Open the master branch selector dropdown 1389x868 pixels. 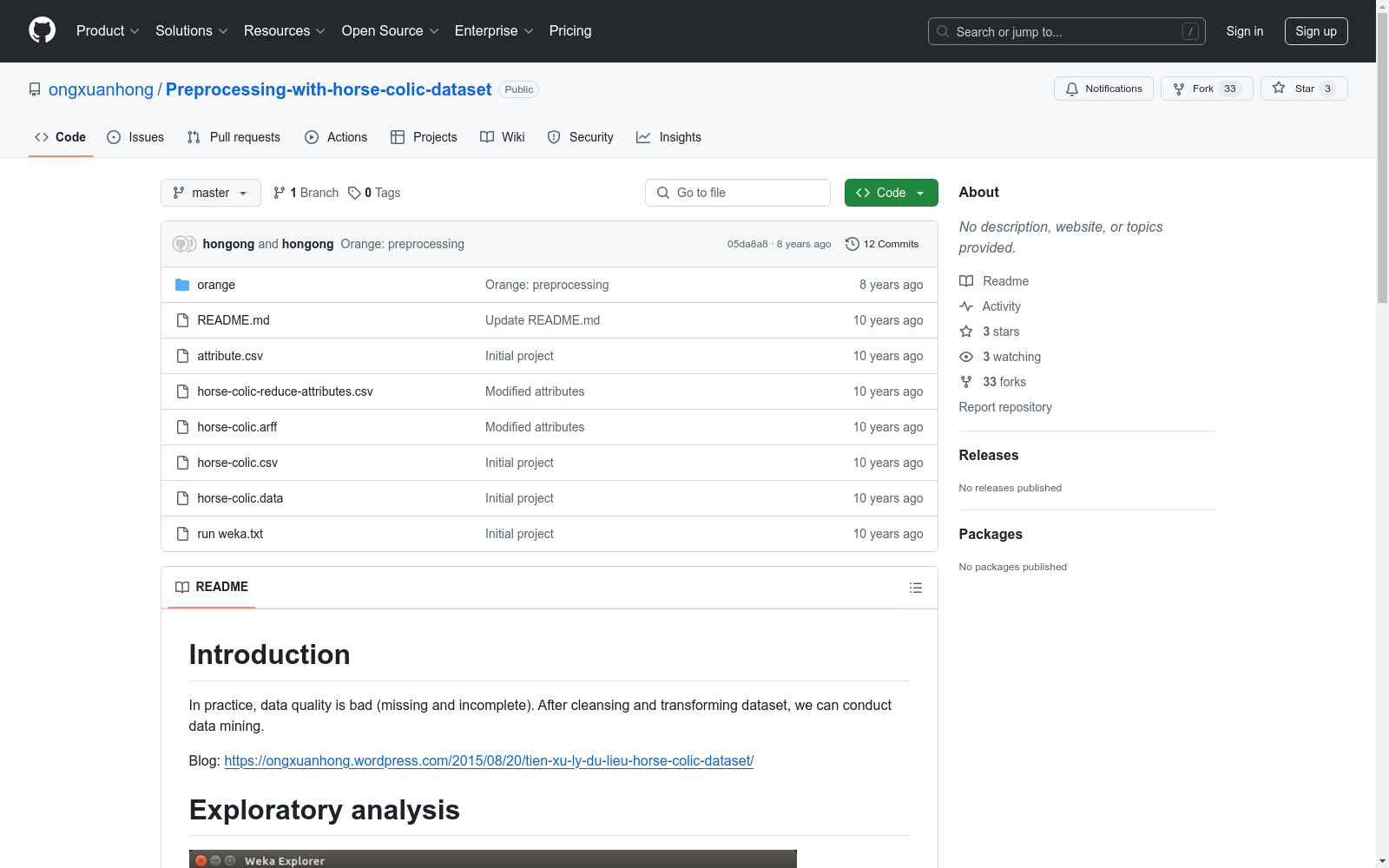click(x=211, y=193)
